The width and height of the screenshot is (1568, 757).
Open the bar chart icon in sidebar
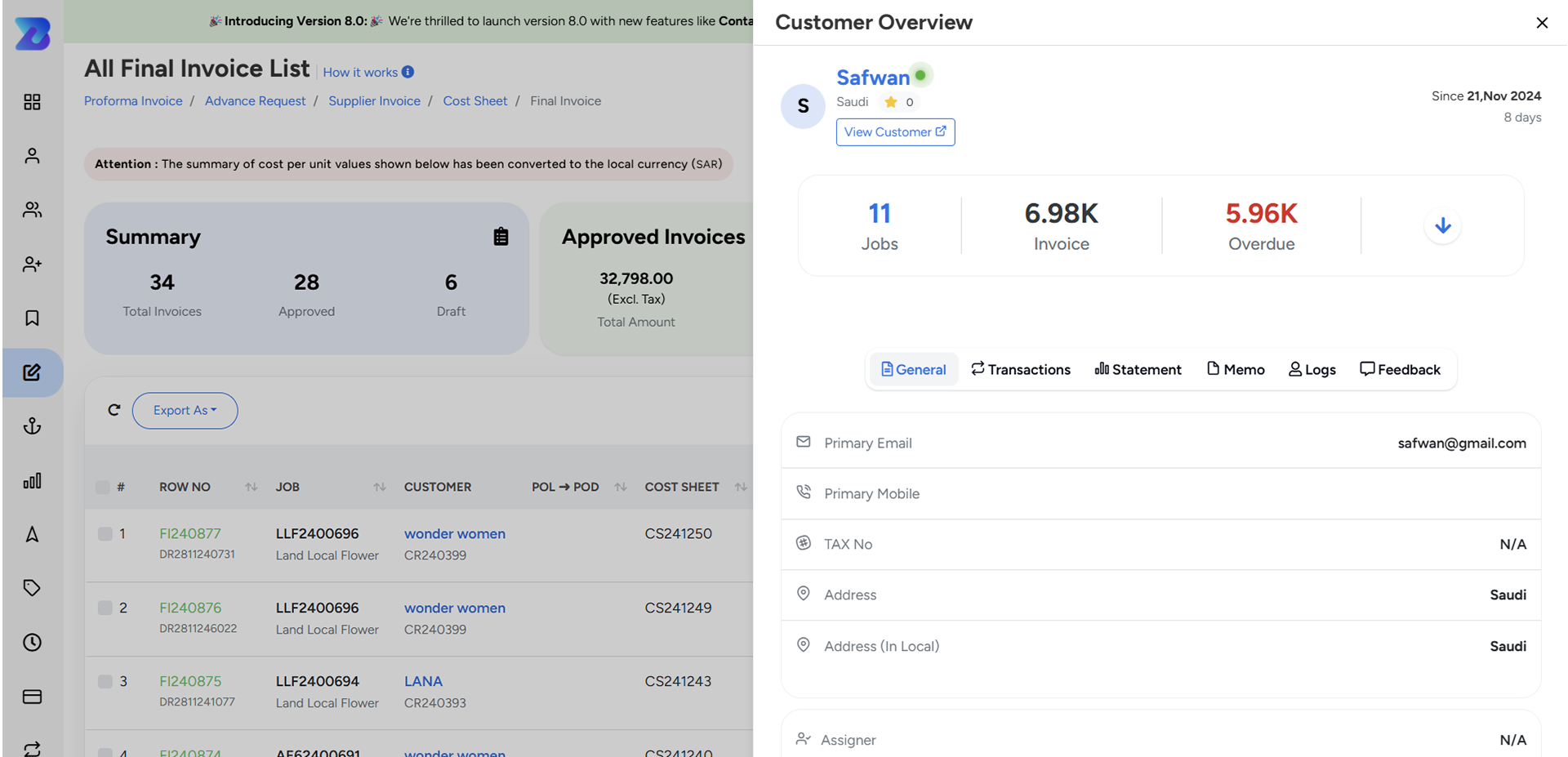32,480
